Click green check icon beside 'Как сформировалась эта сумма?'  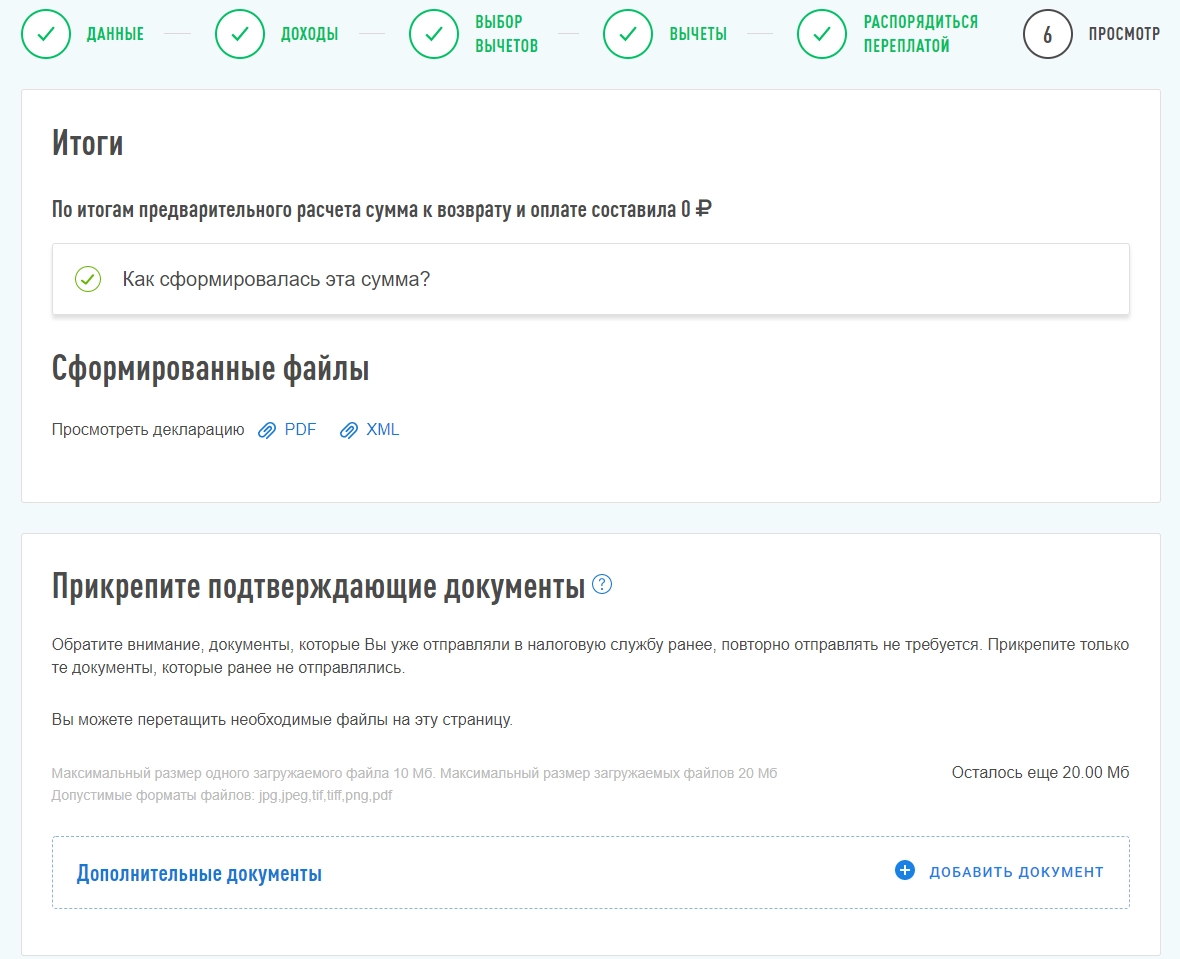point(88,279)
